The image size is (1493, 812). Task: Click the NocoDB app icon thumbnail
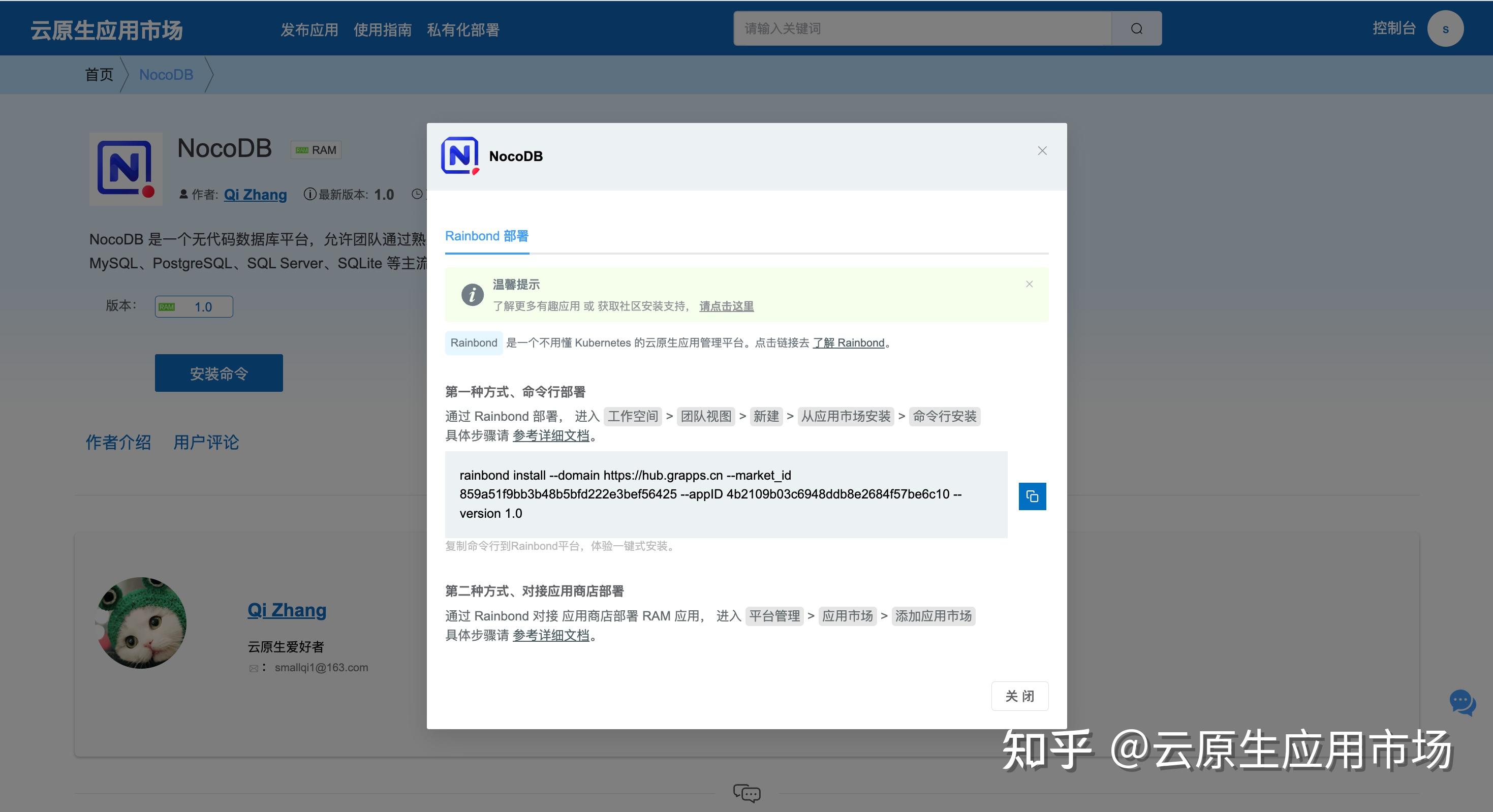125,169
